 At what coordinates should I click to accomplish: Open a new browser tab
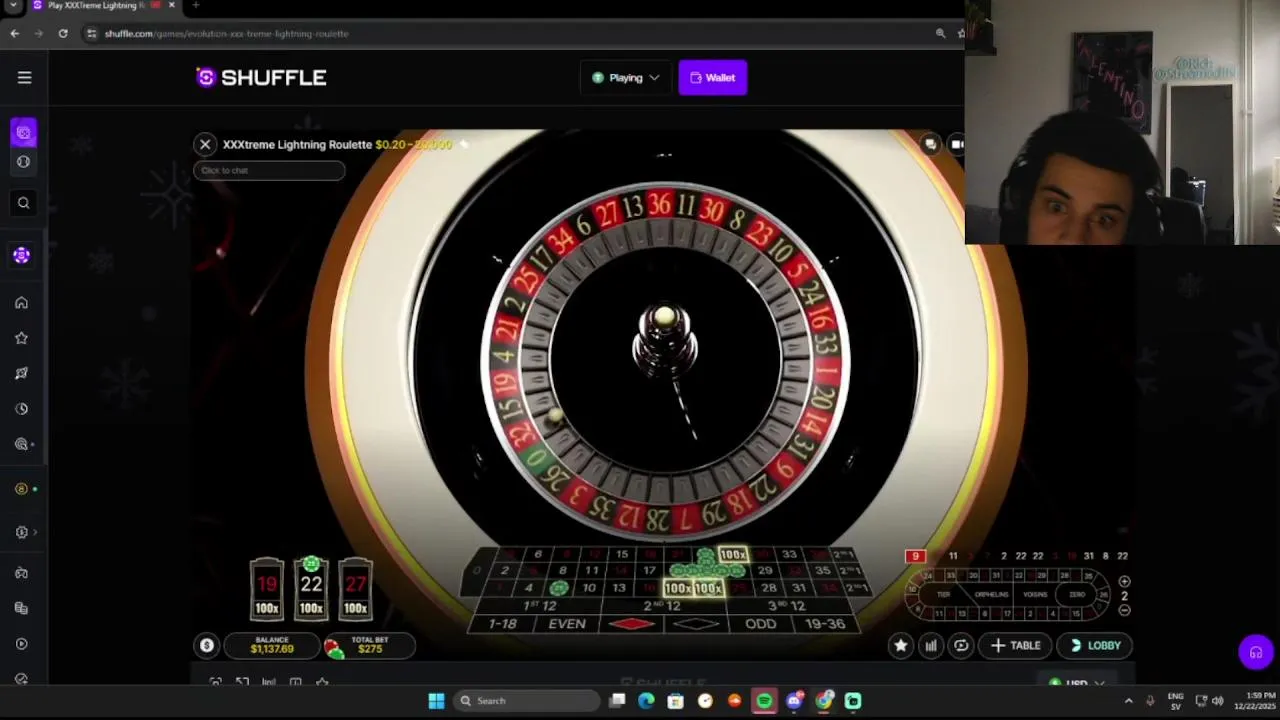click(x=196, y=5)
